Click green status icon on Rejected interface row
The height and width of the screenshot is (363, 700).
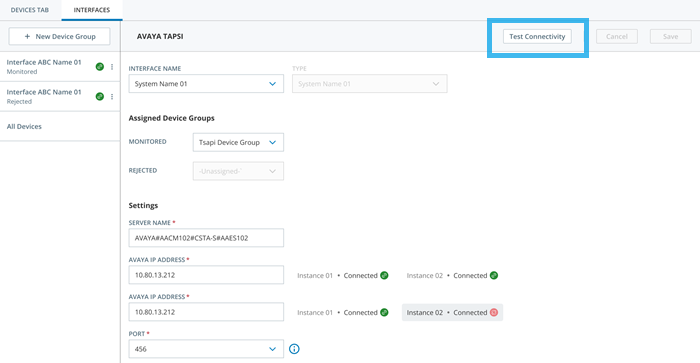pos(100,96)
